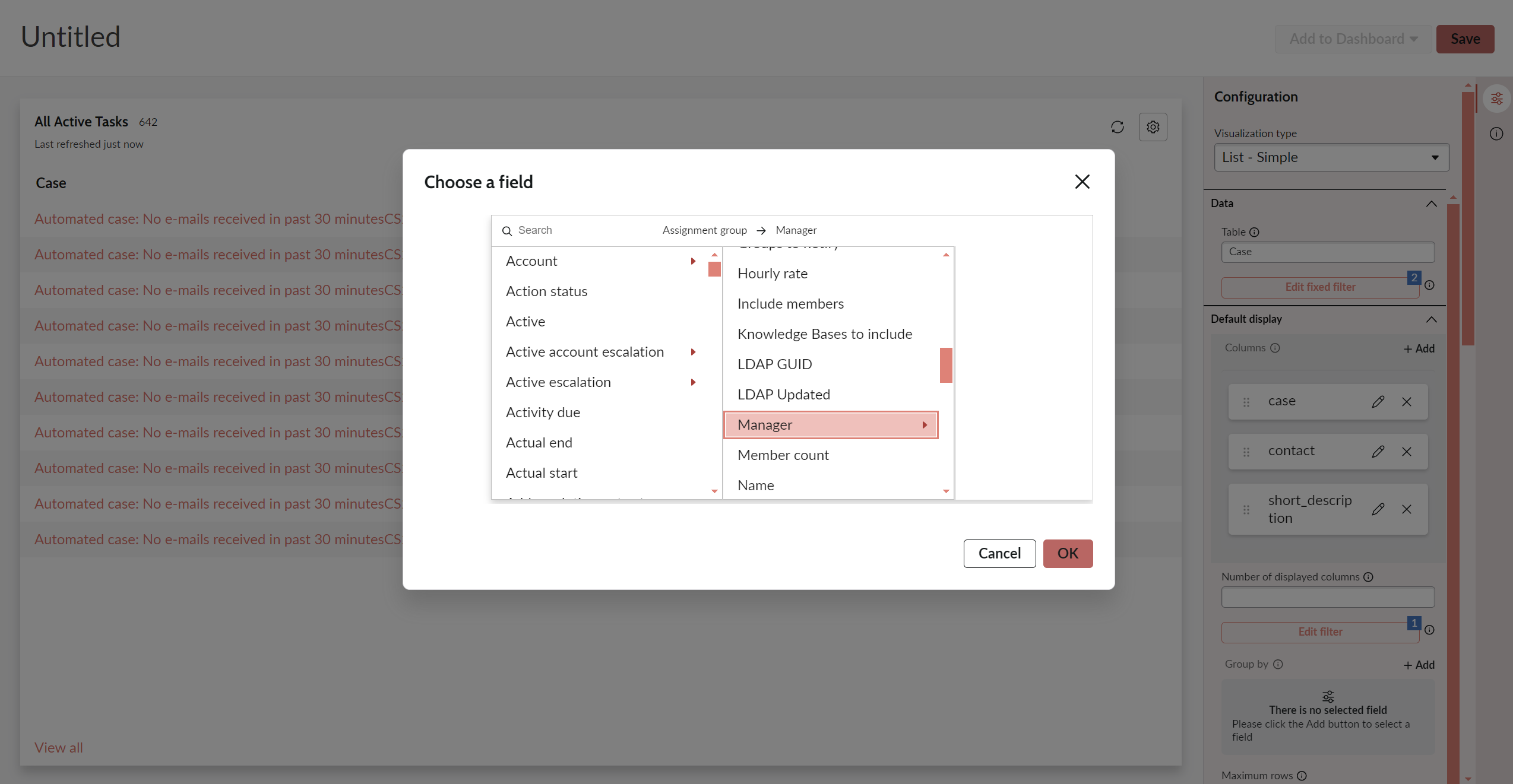Collapse the Default display section
The height and width of the screenshot is (784, 1513).
(x=1431, y=319)
